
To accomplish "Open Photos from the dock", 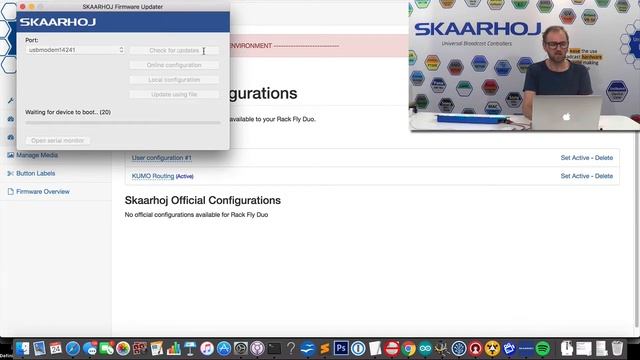I will [123, 349].
